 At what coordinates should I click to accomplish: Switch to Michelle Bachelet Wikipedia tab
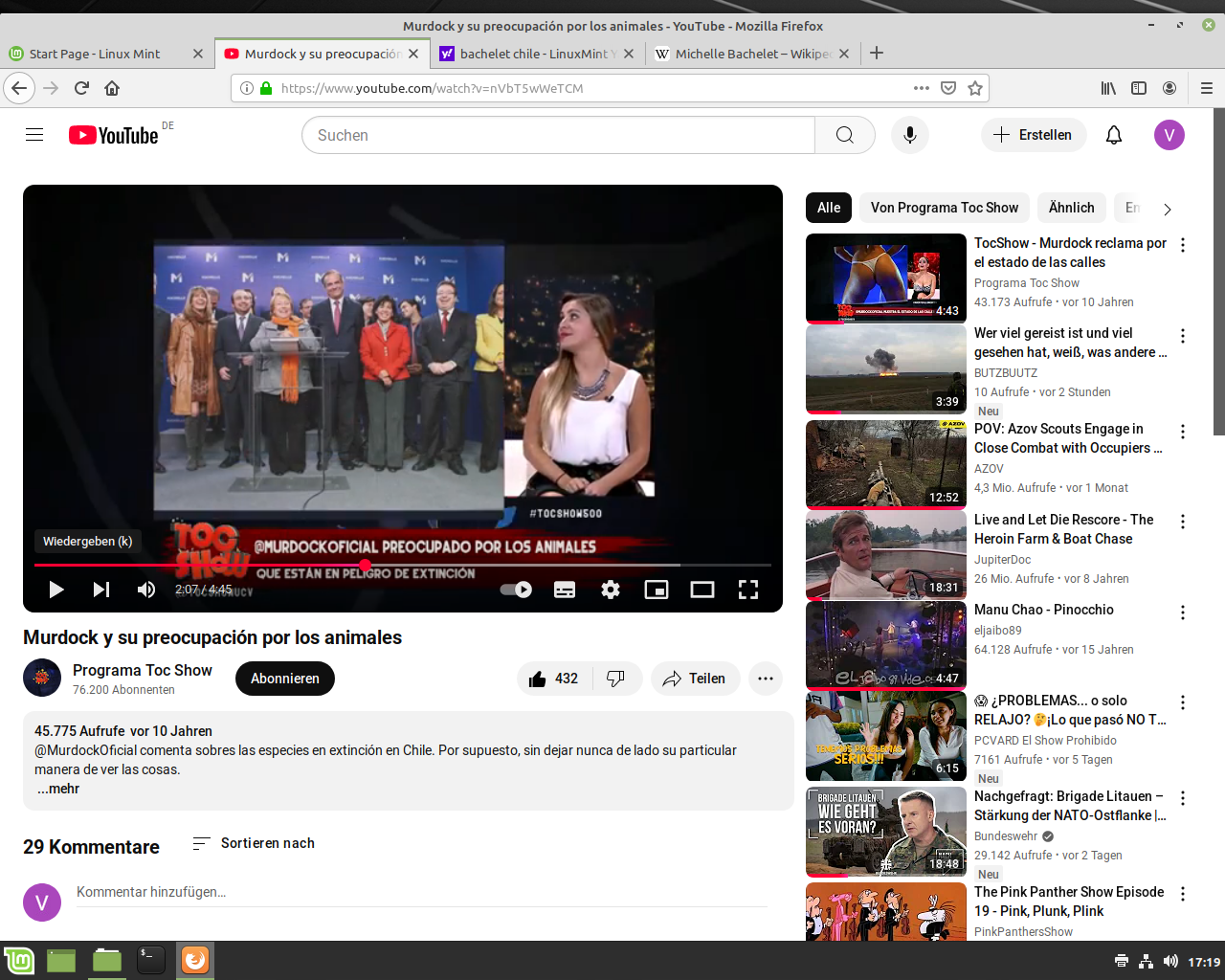(753, 54)
